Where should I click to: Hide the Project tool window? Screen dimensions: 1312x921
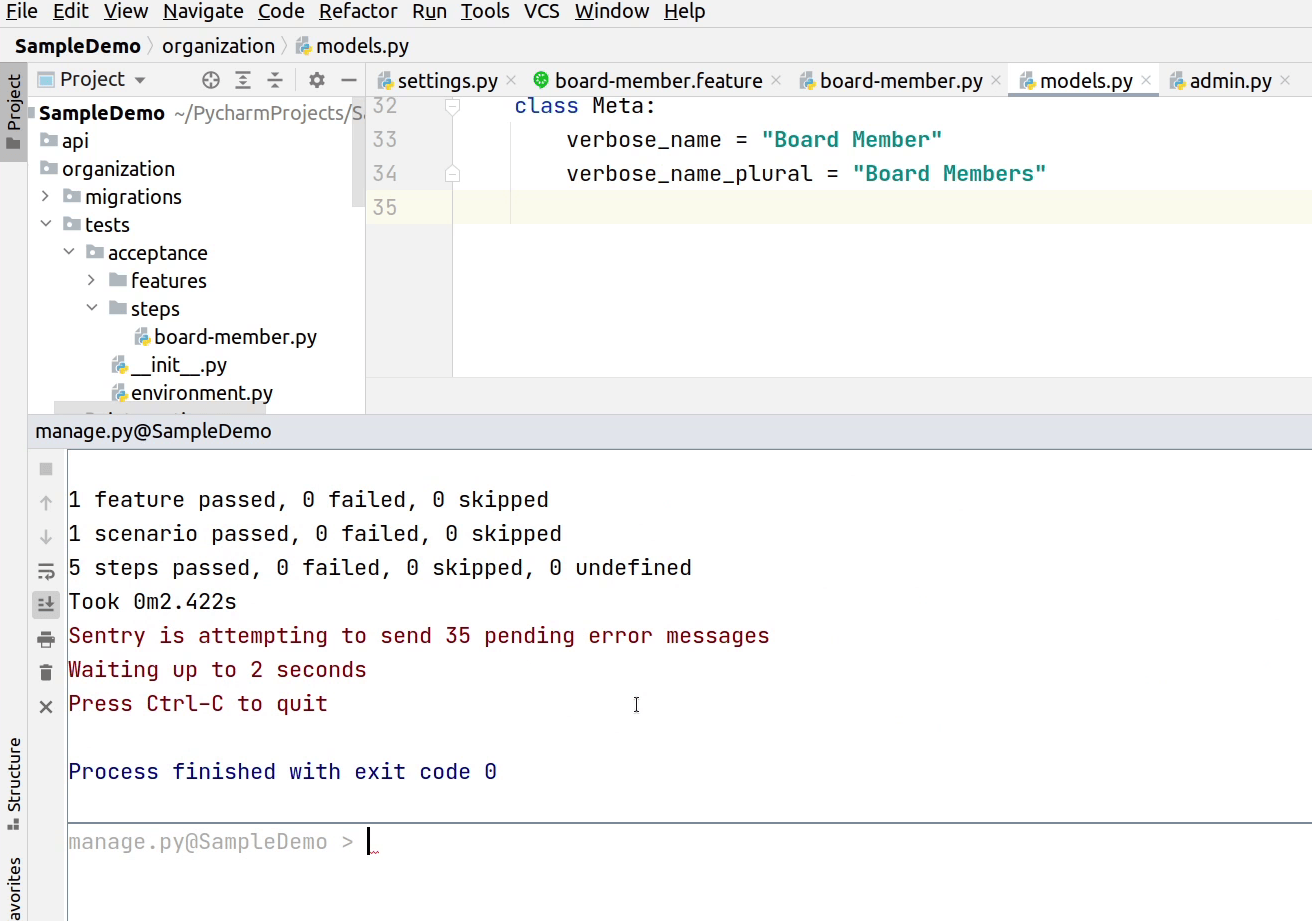pyautogui.click(x=348, y=80)
